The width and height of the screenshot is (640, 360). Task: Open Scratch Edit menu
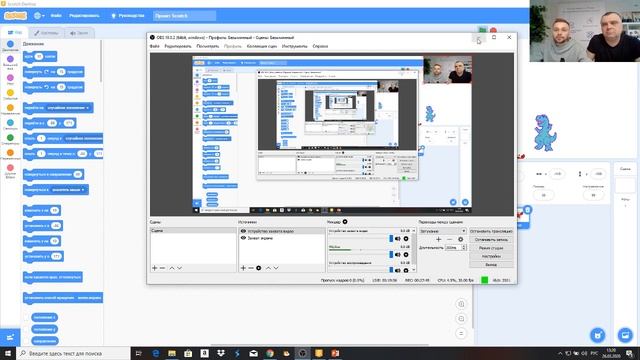tap(84, 16)
